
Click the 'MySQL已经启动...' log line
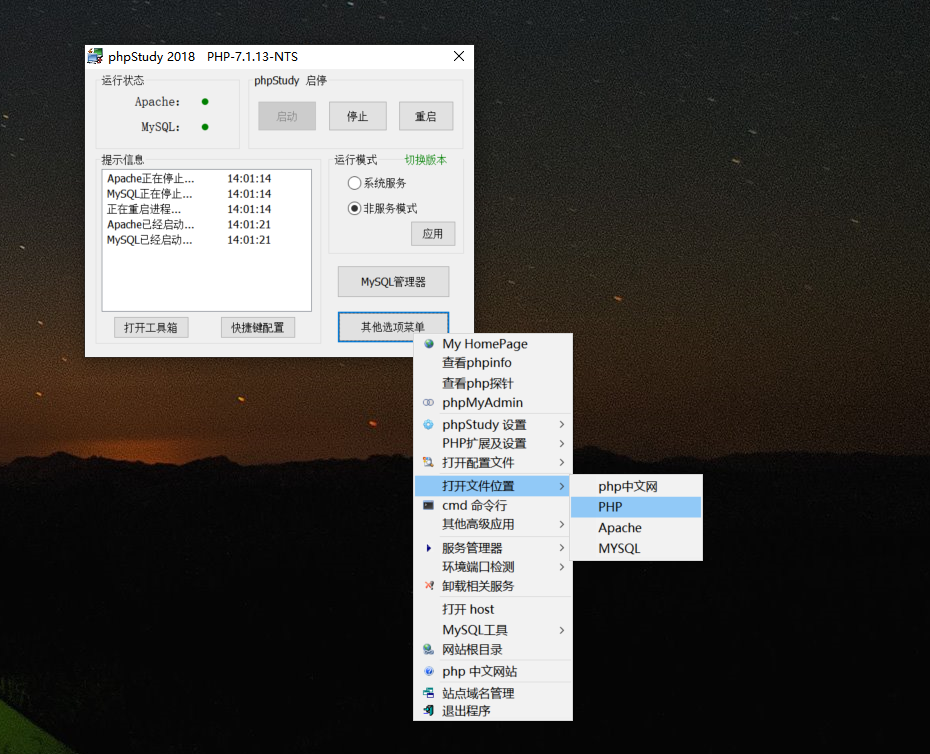189,240
